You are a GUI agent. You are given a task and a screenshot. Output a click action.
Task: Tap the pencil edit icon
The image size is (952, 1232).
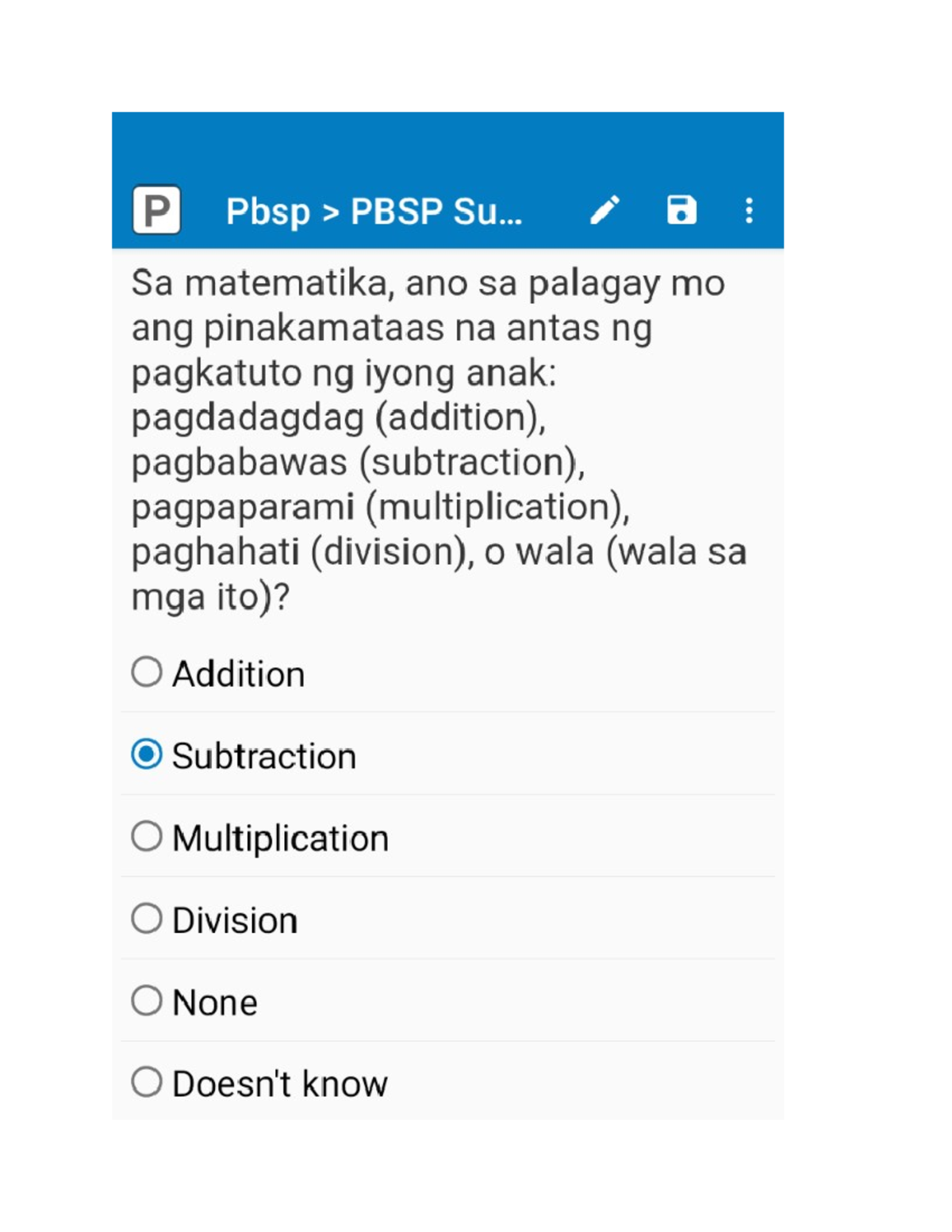click(x=605, y=211)
